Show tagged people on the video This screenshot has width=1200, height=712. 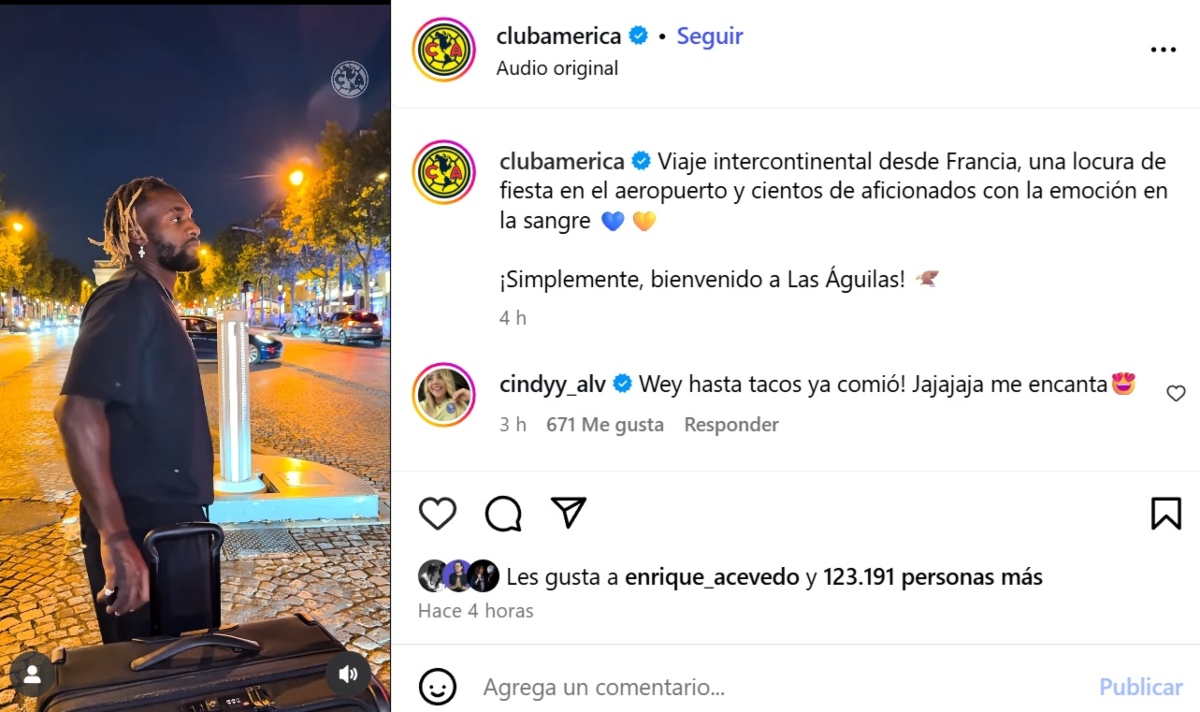[x=32, y=674]
